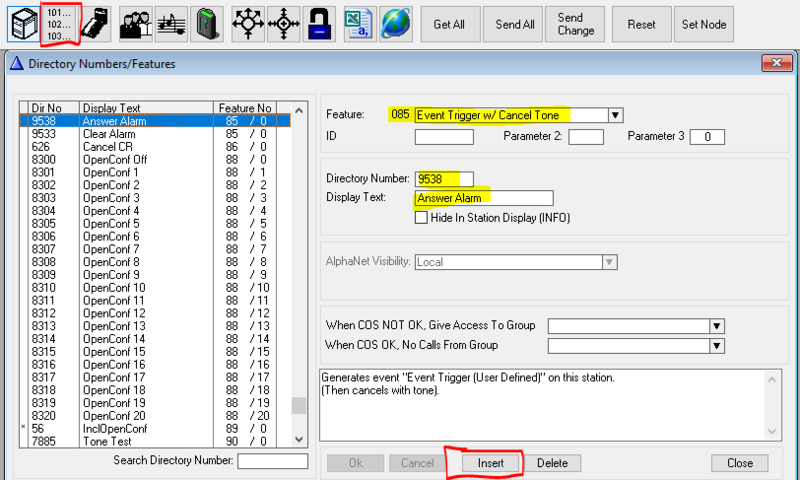Click the Set Node button
800x480 pixels.
(704, 24)
